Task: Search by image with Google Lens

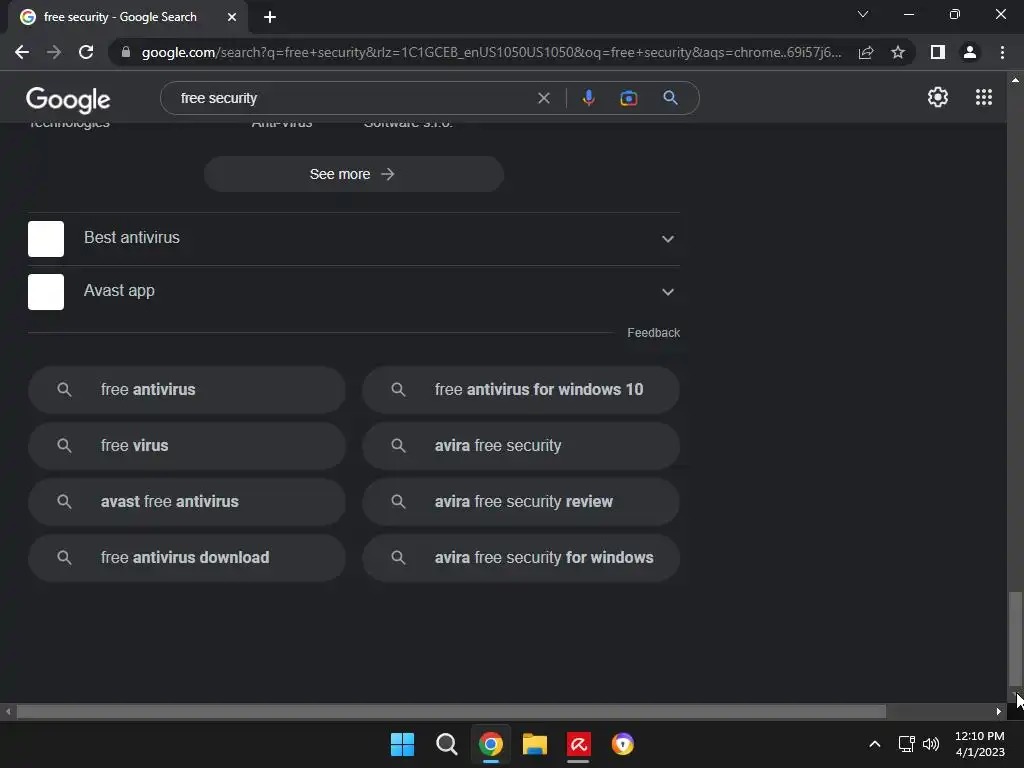Action: click(629, 98)
